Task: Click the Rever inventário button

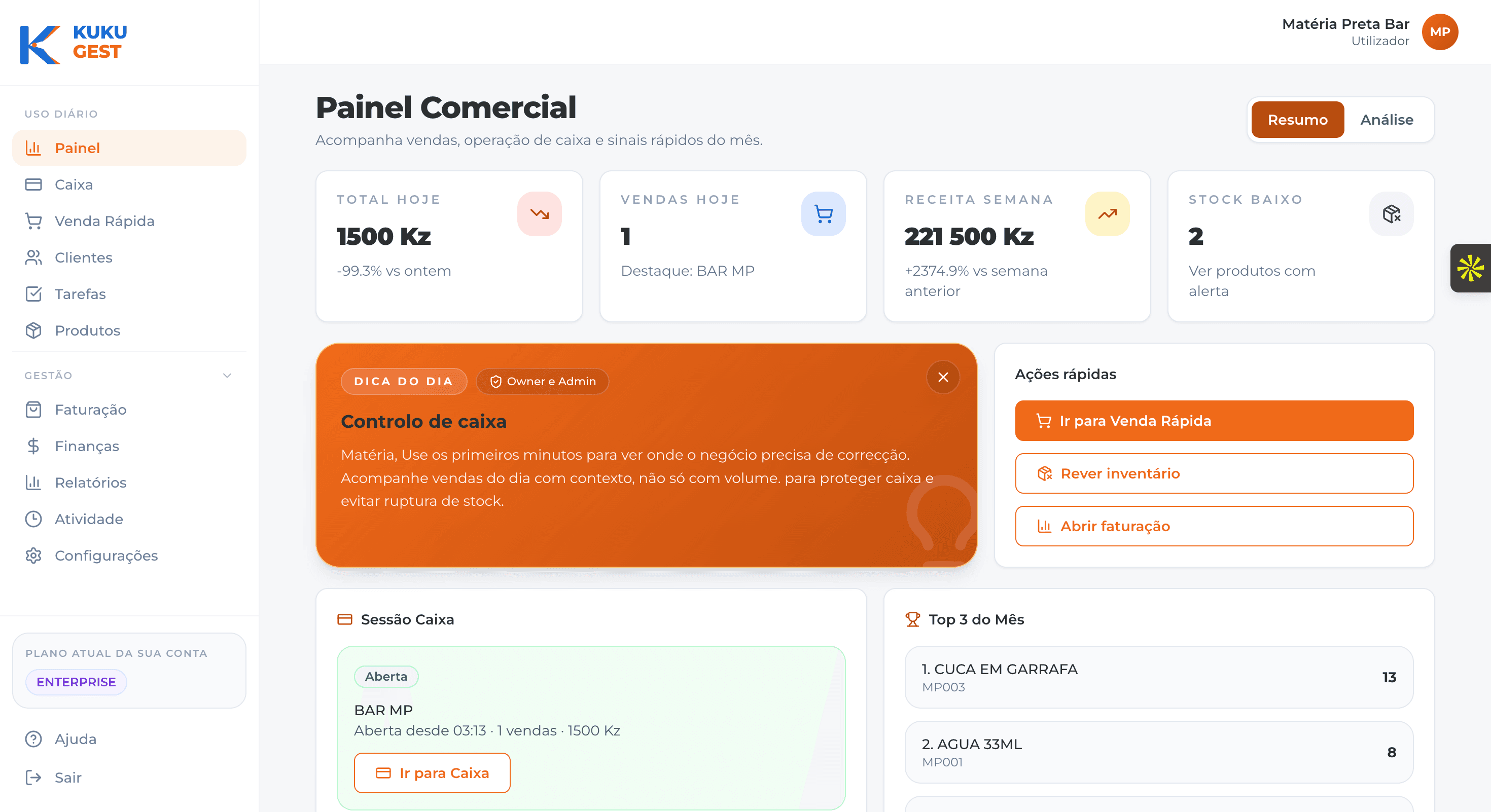Action: (1214, 473)
